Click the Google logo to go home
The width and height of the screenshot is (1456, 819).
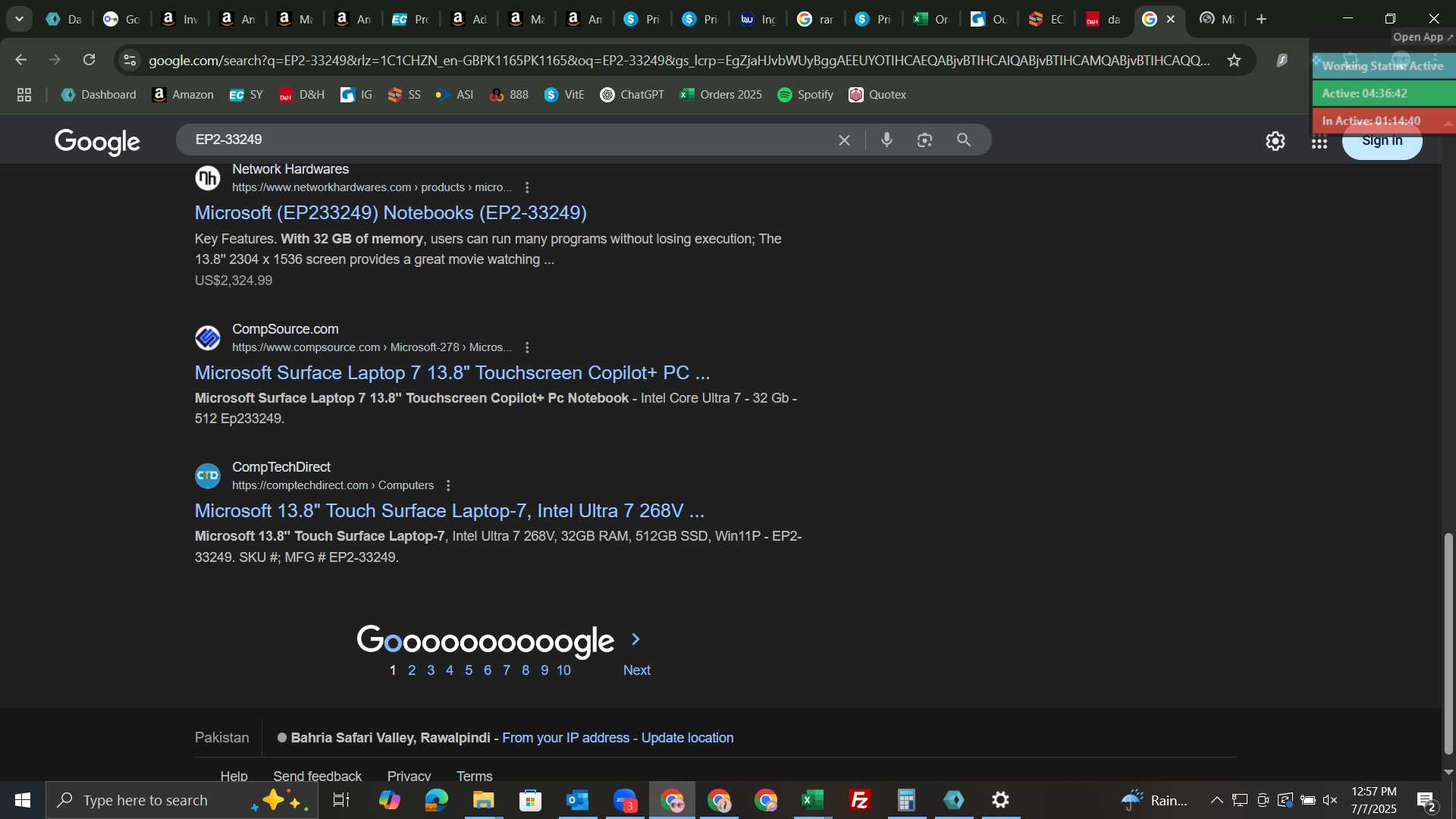coord(98,142)
